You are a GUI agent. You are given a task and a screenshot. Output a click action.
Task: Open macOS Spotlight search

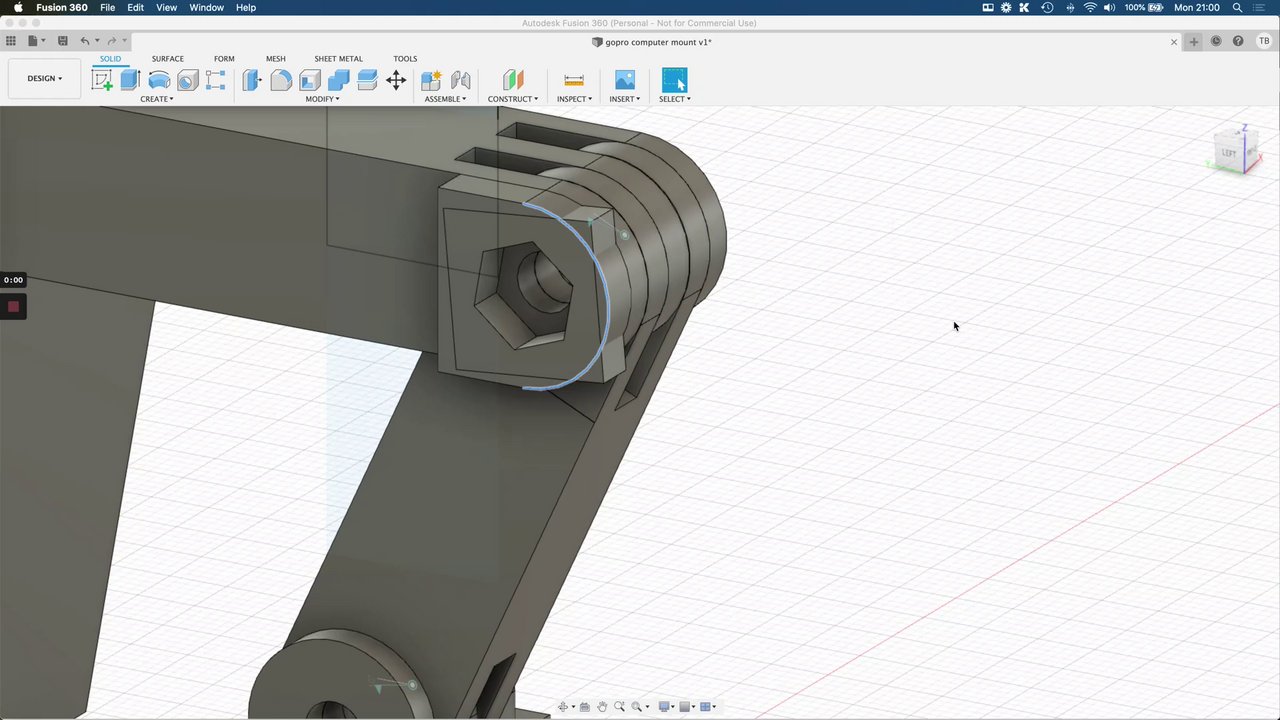coord(1238,7)
